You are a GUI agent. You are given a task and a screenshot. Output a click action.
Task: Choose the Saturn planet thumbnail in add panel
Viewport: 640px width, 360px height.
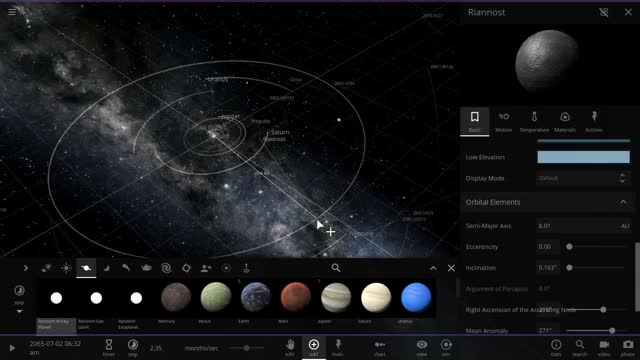pos(376,298)
